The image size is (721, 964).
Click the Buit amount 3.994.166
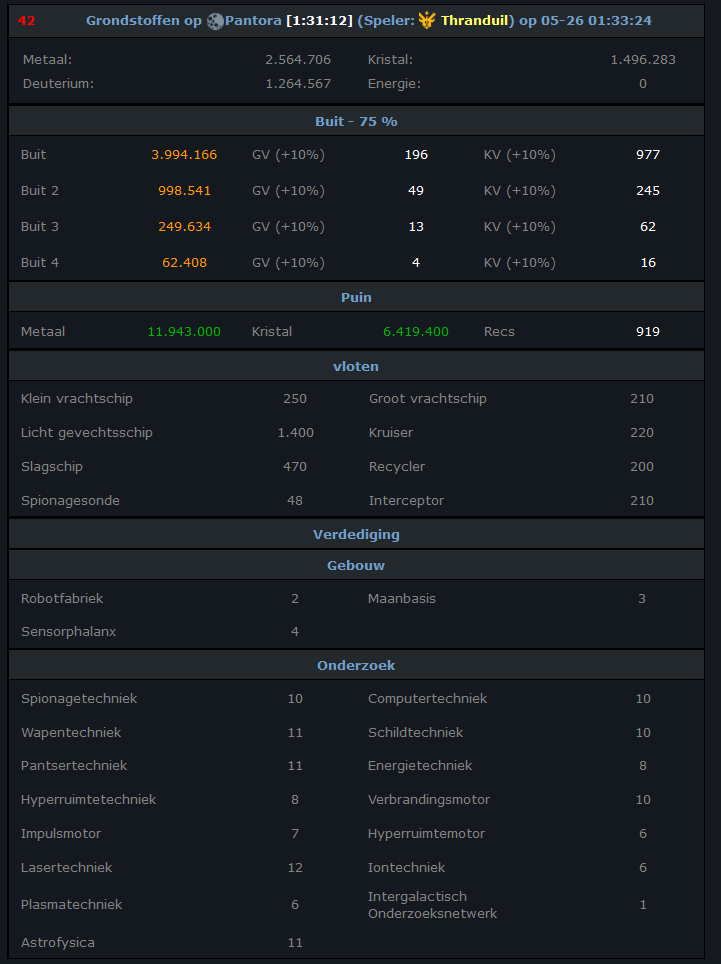click(x=184, y=154)
